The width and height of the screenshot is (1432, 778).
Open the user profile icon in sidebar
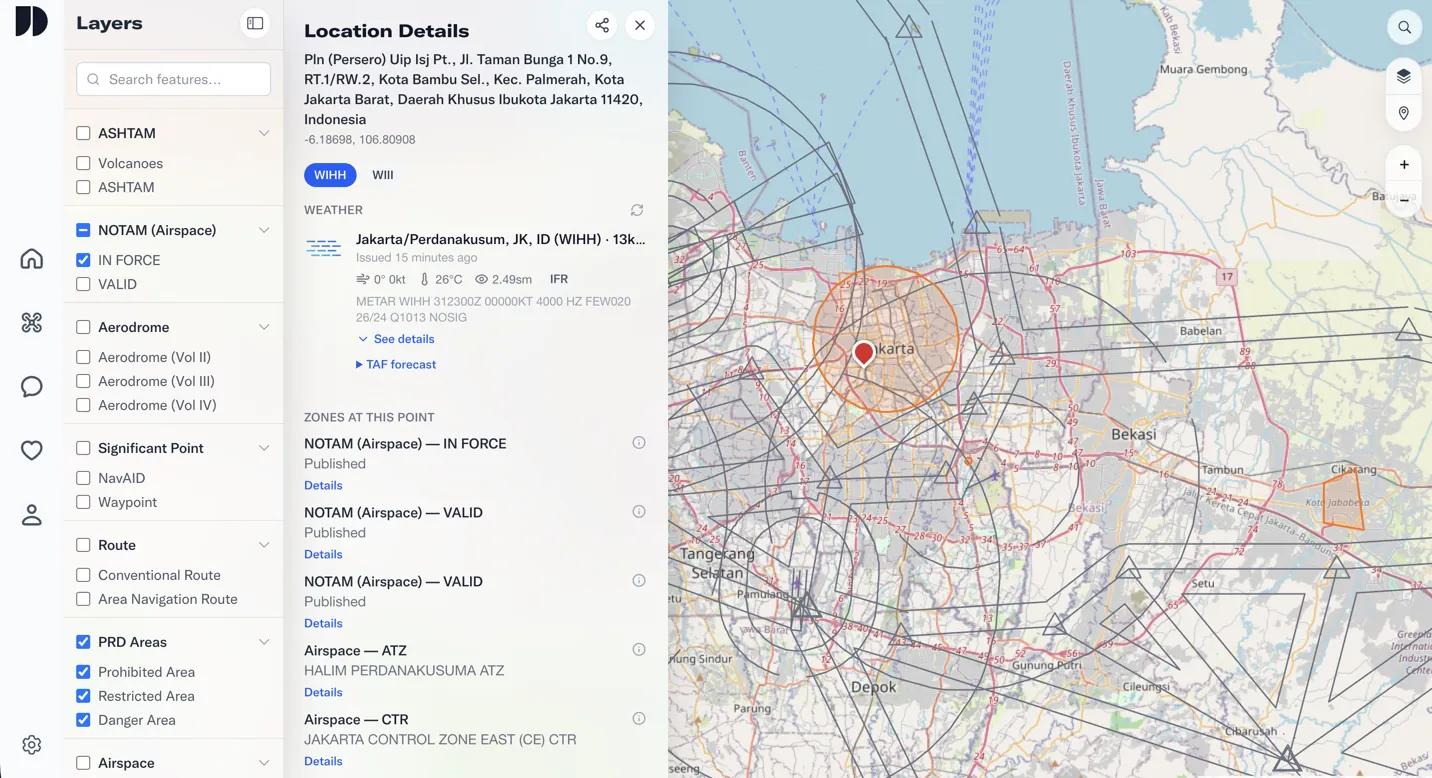[x=32, y=515]
